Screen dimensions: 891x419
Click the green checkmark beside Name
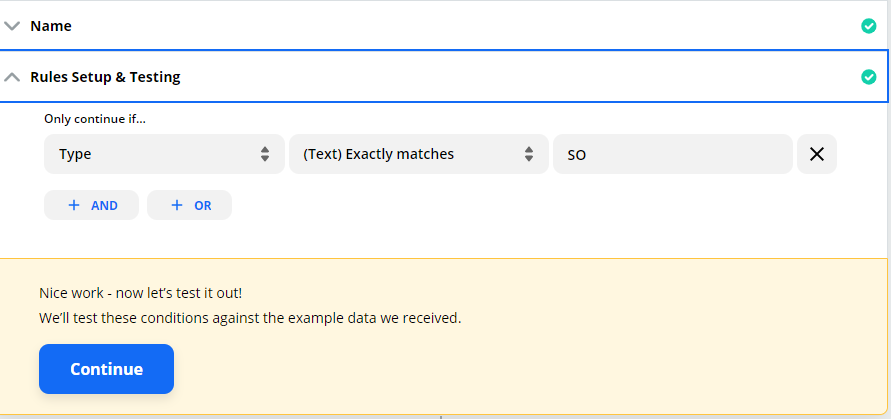click(x=868, y=26)
